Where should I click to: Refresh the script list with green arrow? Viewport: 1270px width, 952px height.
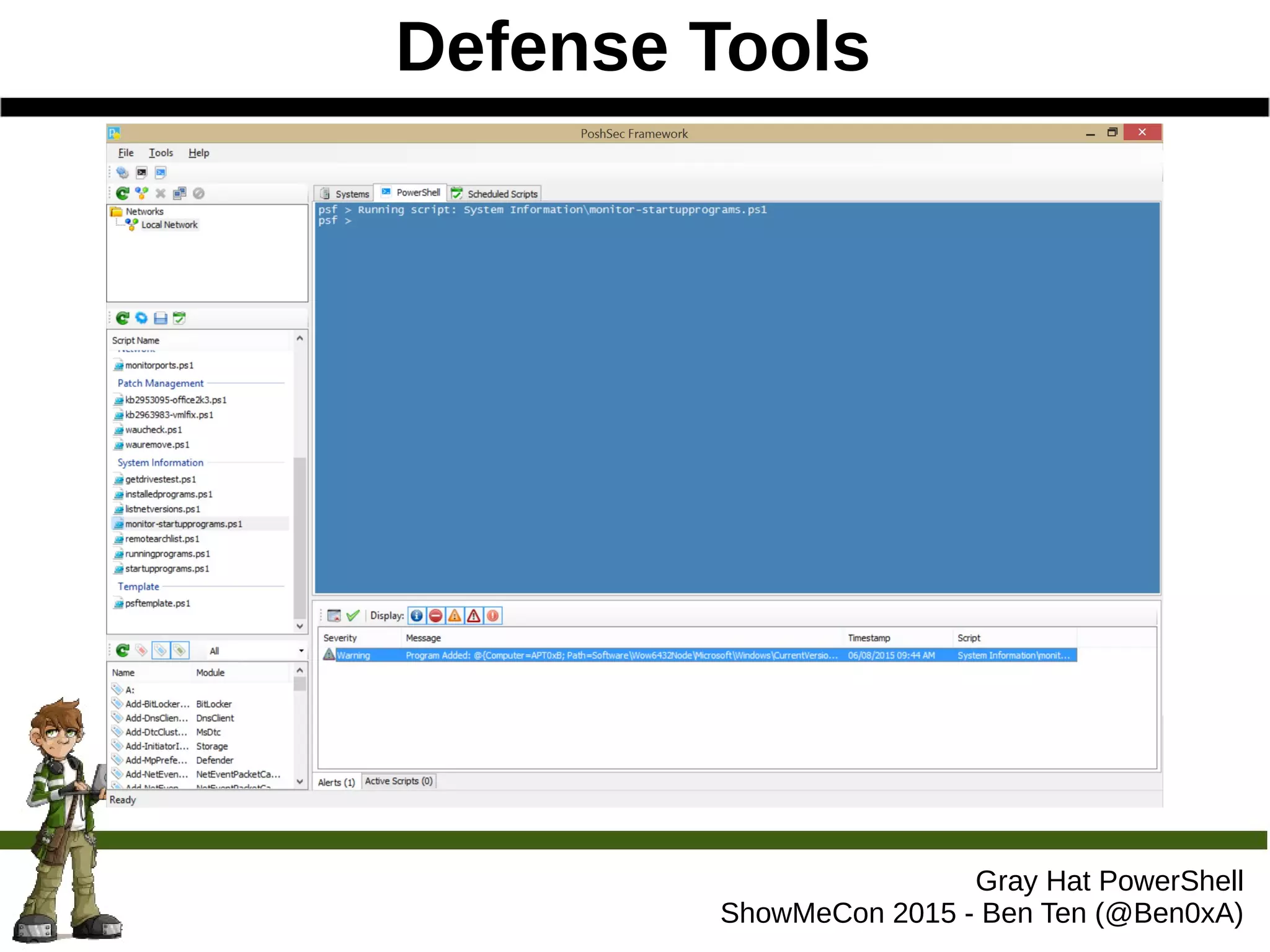click(123, 318)
